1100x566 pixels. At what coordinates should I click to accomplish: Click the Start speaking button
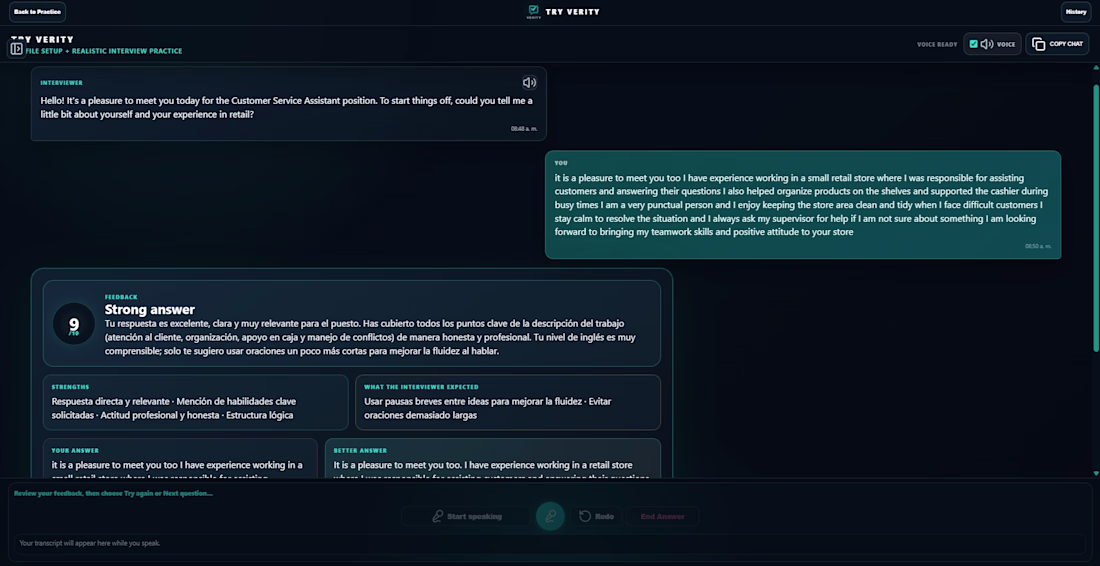tap(466, 516)
